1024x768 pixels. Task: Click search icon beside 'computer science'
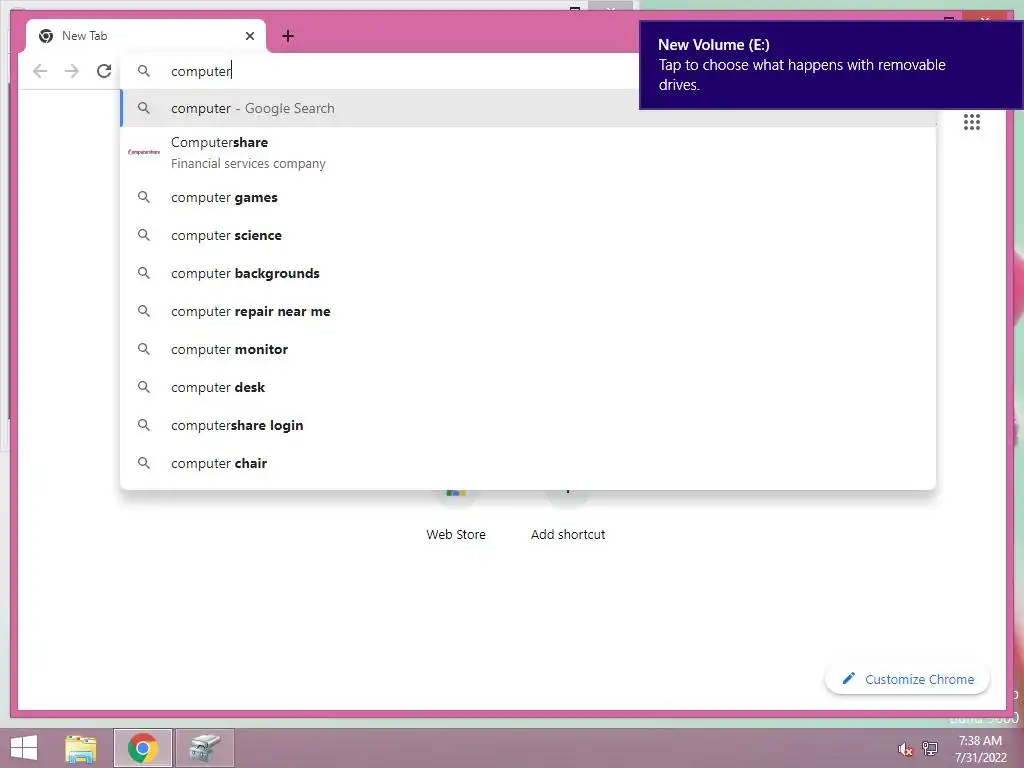point(144,235)
